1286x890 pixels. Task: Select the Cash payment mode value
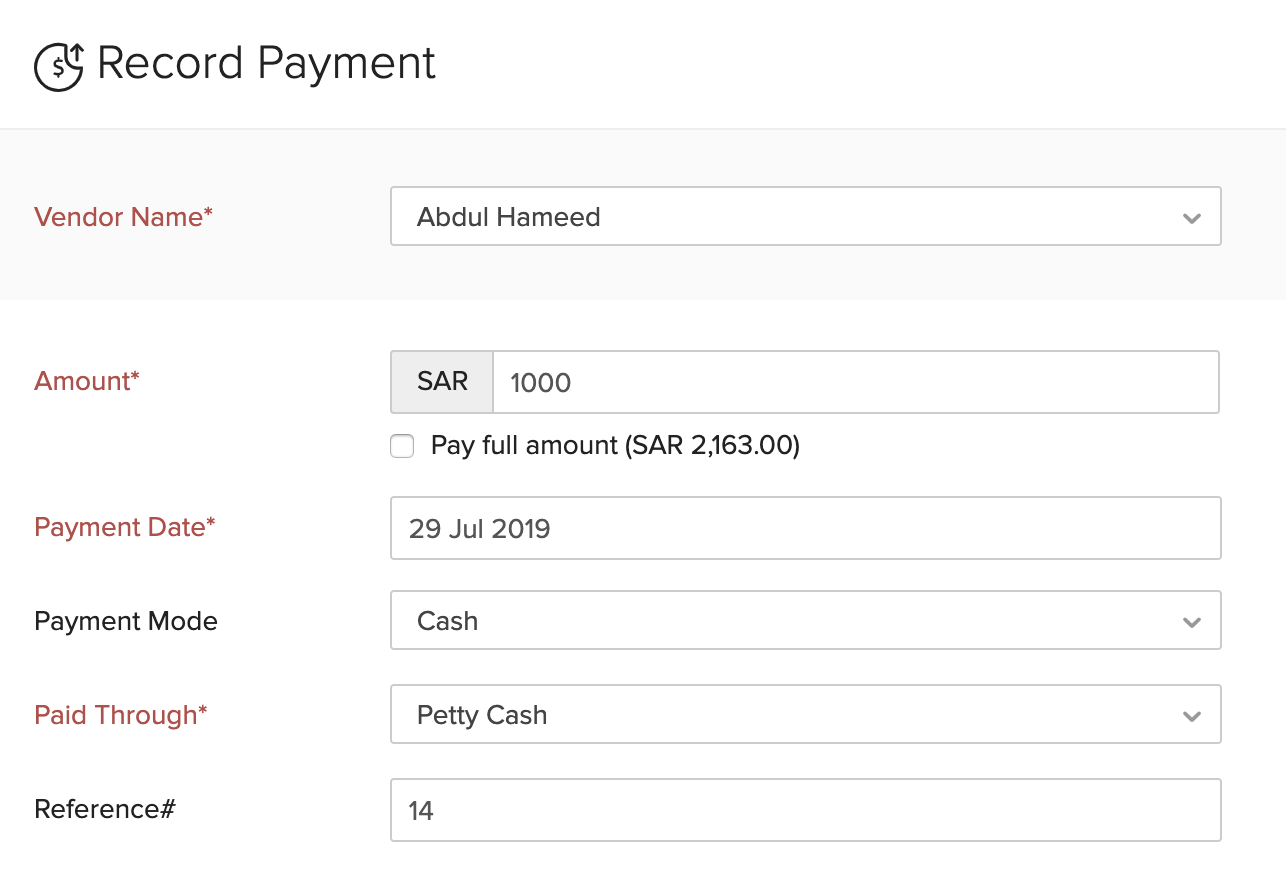(x=448, y=620)
